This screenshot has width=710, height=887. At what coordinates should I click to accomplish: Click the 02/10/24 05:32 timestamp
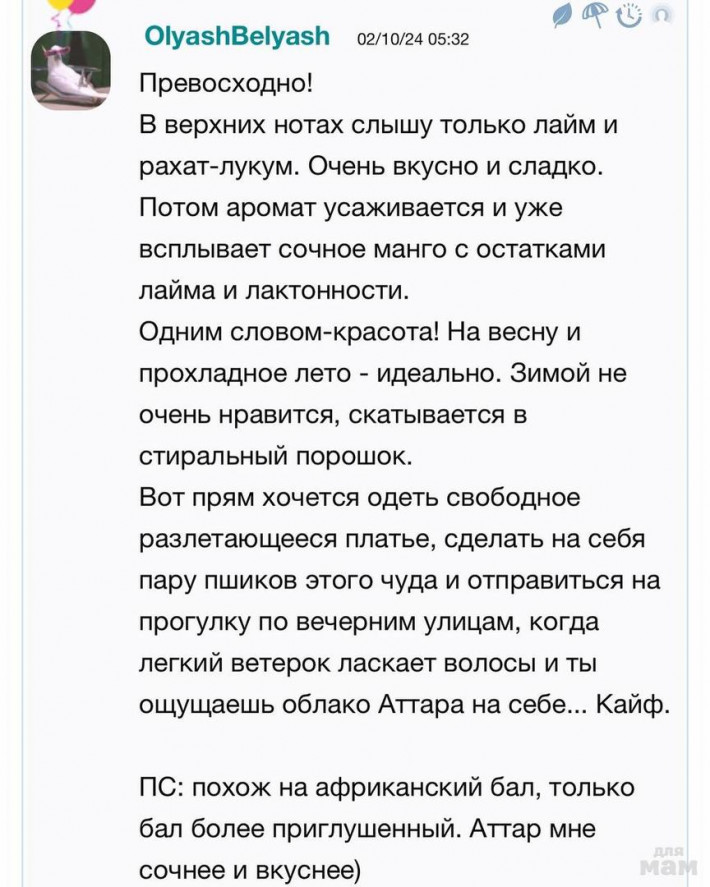click(413, 40)
